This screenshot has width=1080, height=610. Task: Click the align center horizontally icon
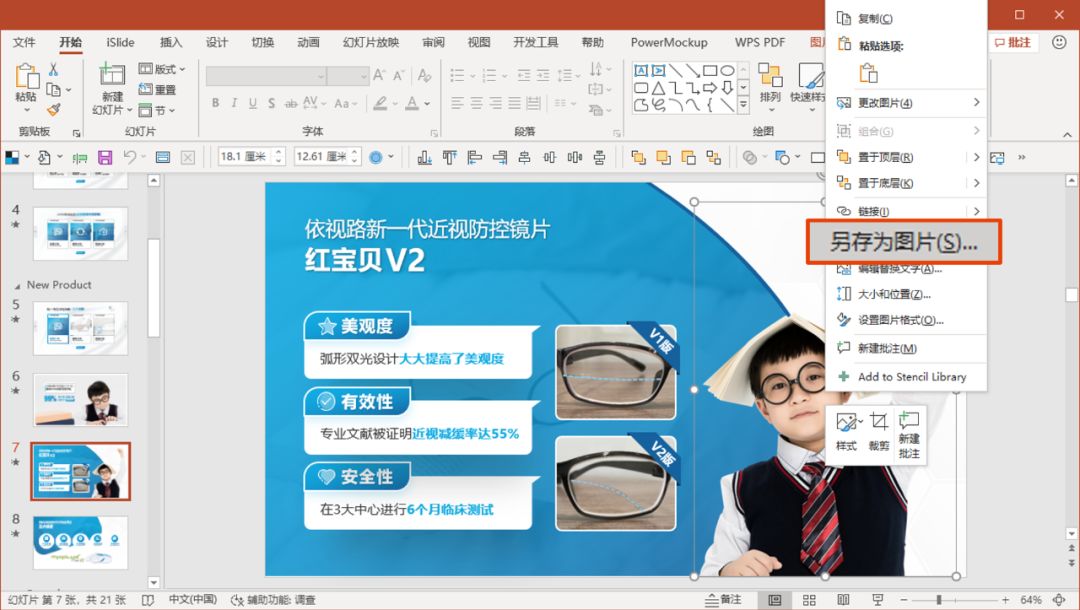click(524, 158)
